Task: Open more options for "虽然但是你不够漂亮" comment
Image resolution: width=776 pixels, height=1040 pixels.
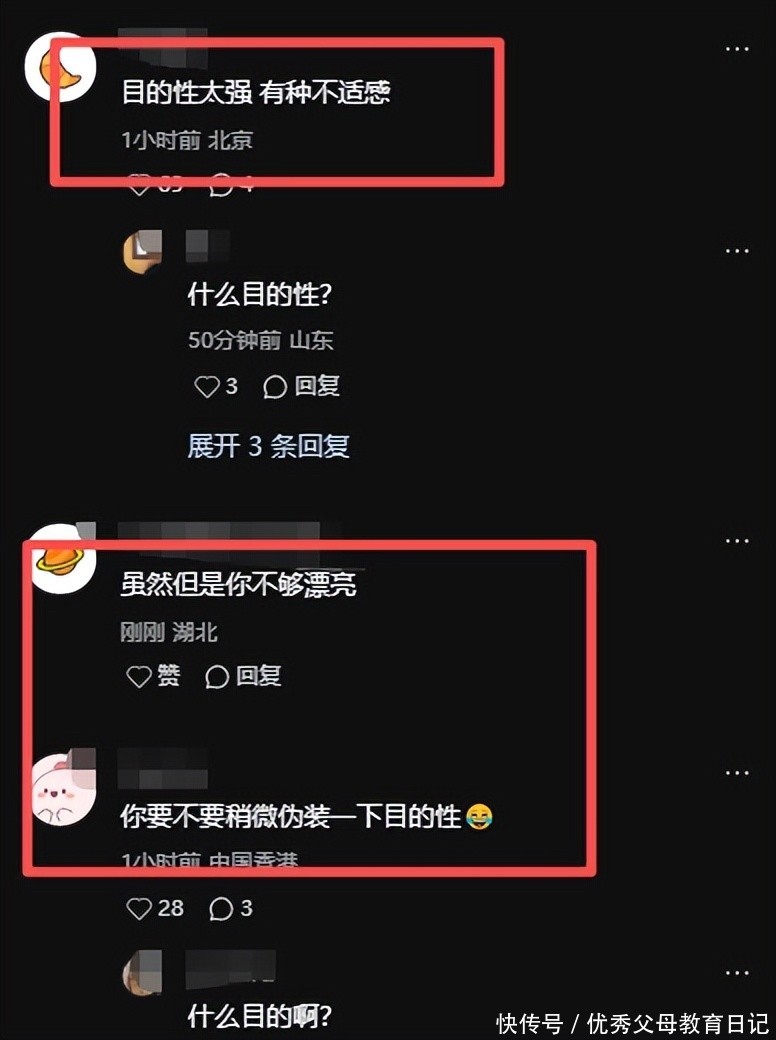Action: [x=737, y=541]
